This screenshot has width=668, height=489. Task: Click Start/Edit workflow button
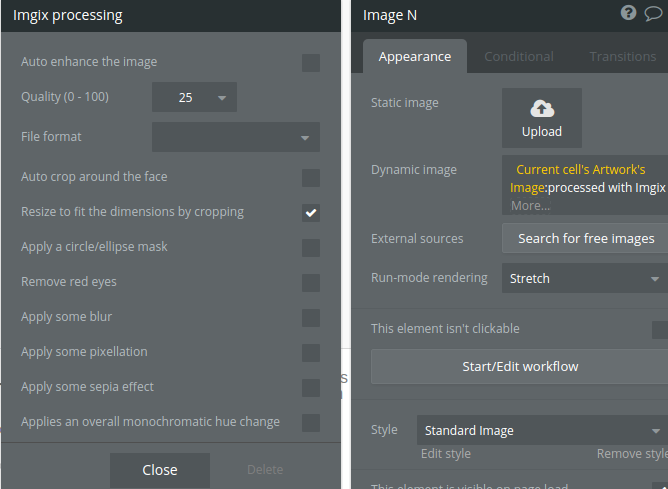[x=520, y=367]
